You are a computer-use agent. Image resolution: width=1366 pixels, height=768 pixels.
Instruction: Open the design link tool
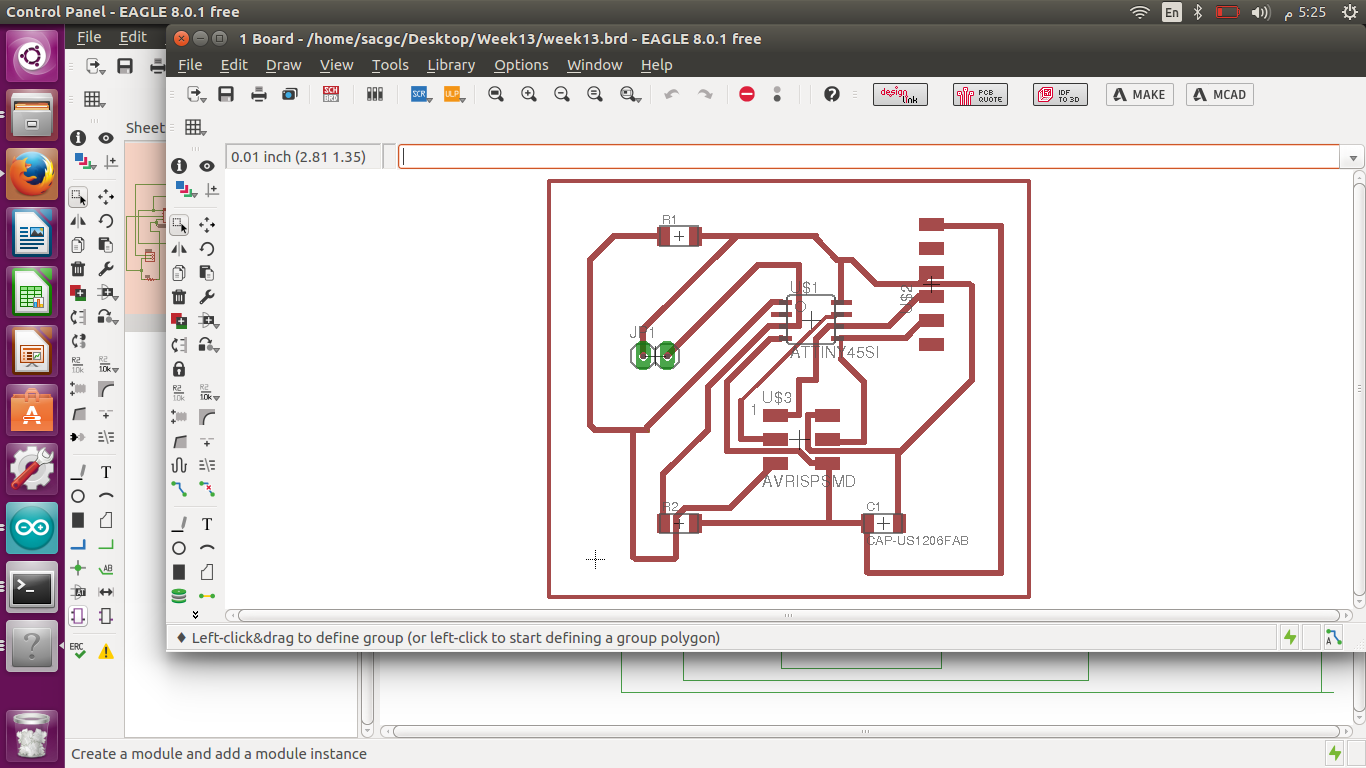(901, 95)
